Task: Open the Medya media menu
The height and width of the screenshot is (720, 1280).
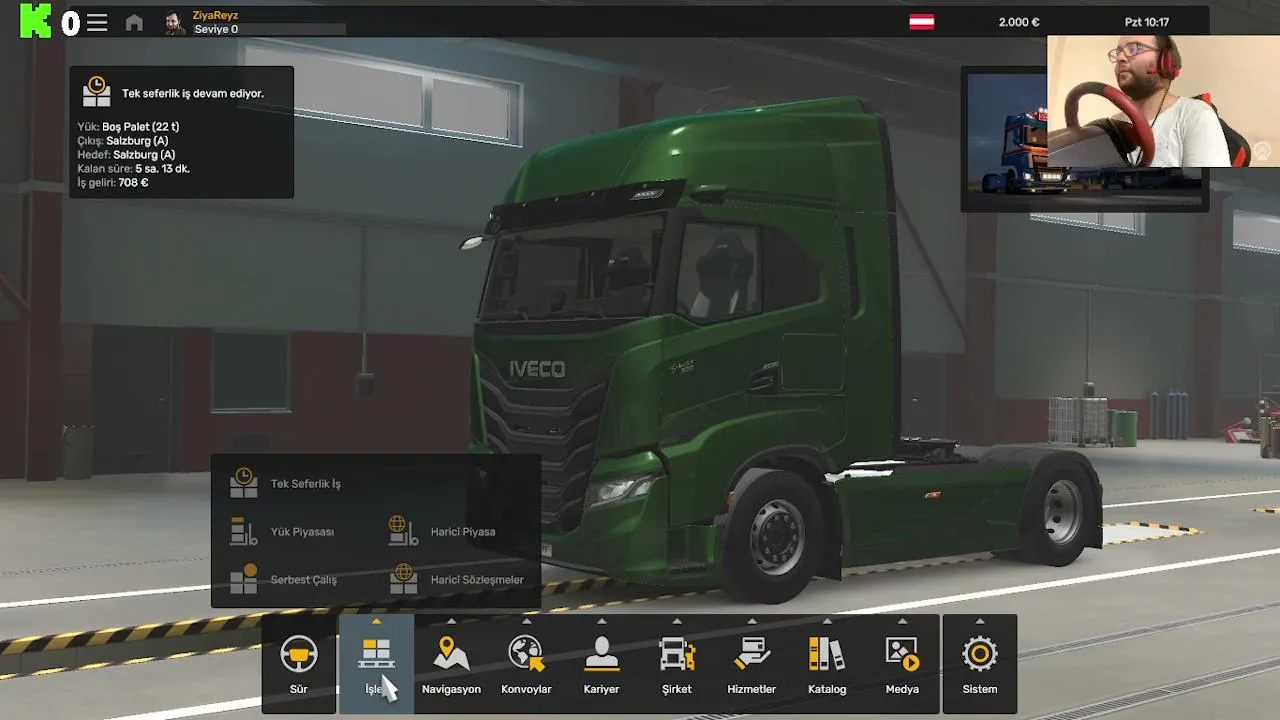Action: [902, 665]
